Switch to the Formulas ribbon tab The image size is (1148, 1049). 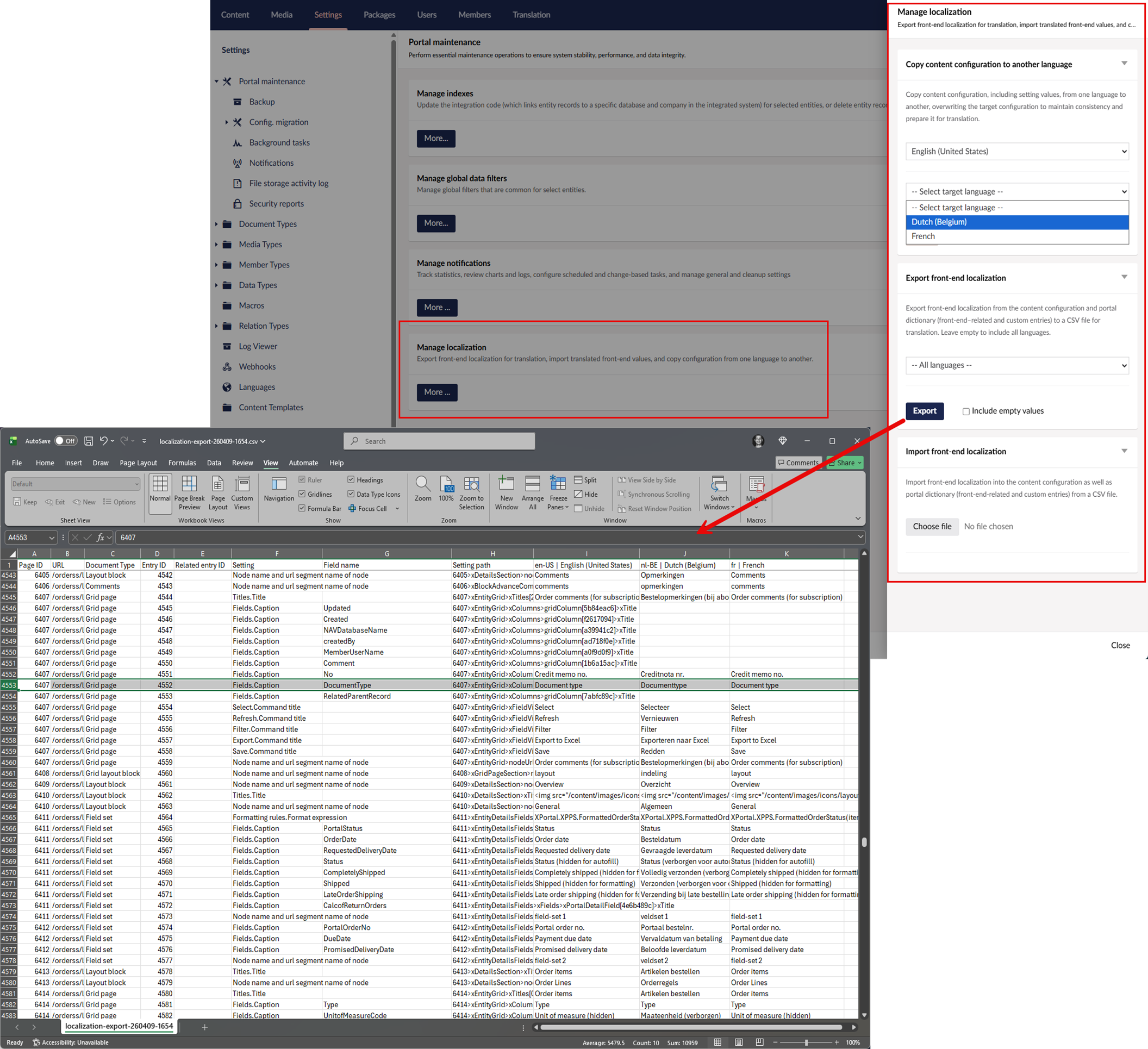tap(182, 463)
